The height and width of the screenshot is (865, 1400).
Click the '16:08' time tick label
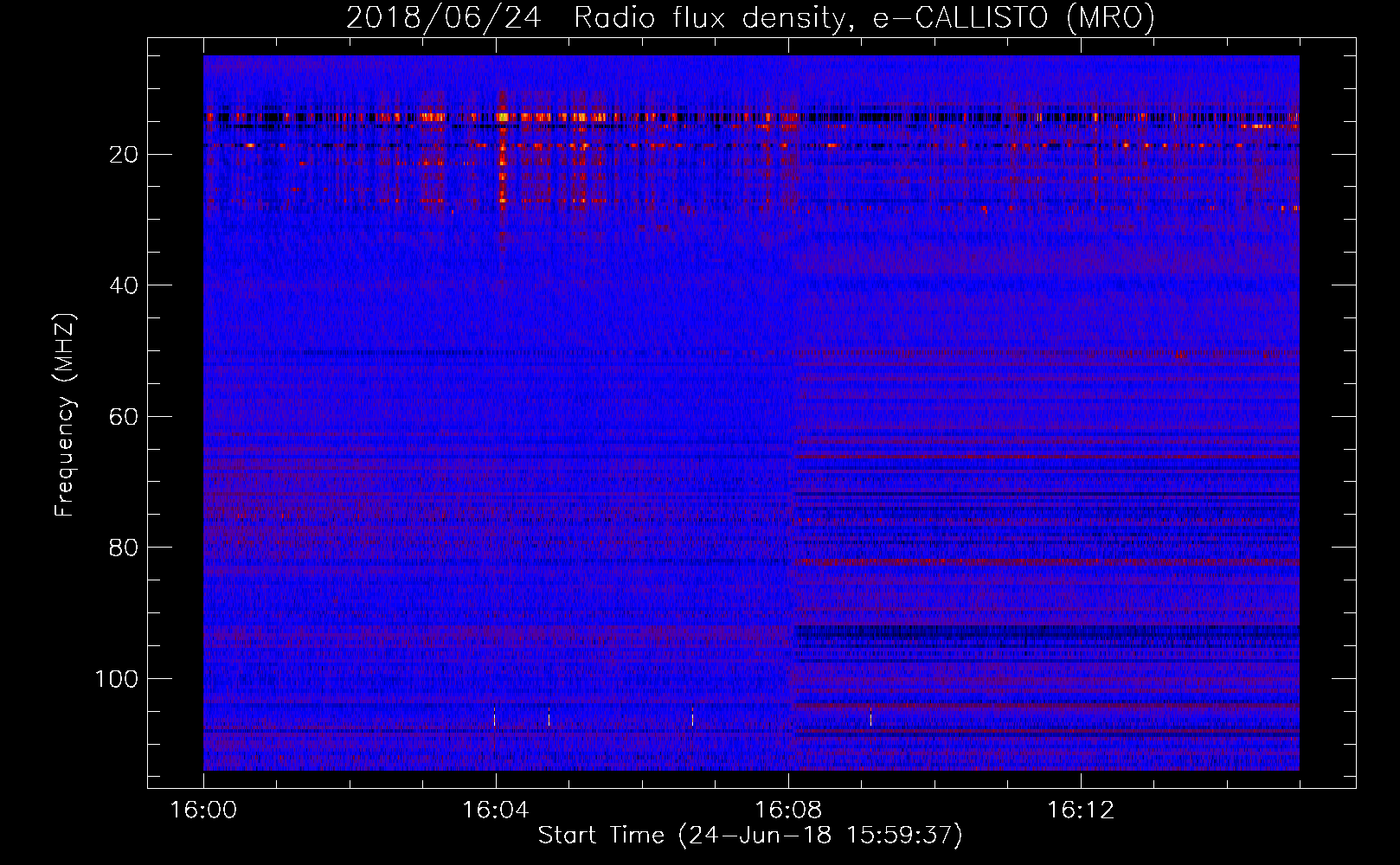(787, 811)
